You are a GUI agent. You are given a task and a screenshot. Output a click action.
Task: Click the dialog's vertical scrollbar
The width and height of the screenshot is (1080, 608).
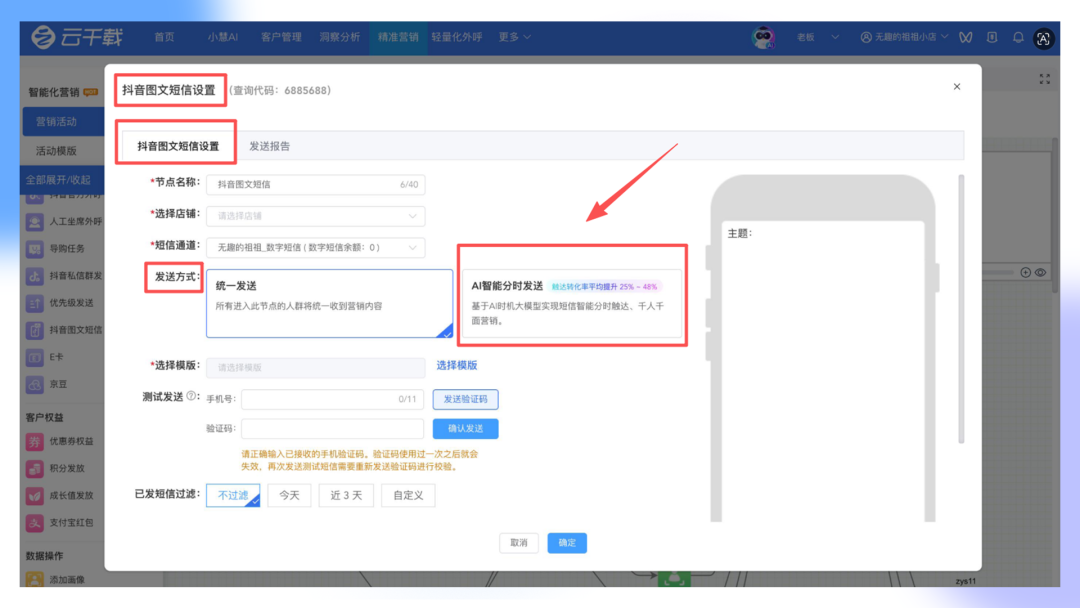(961, 309)
